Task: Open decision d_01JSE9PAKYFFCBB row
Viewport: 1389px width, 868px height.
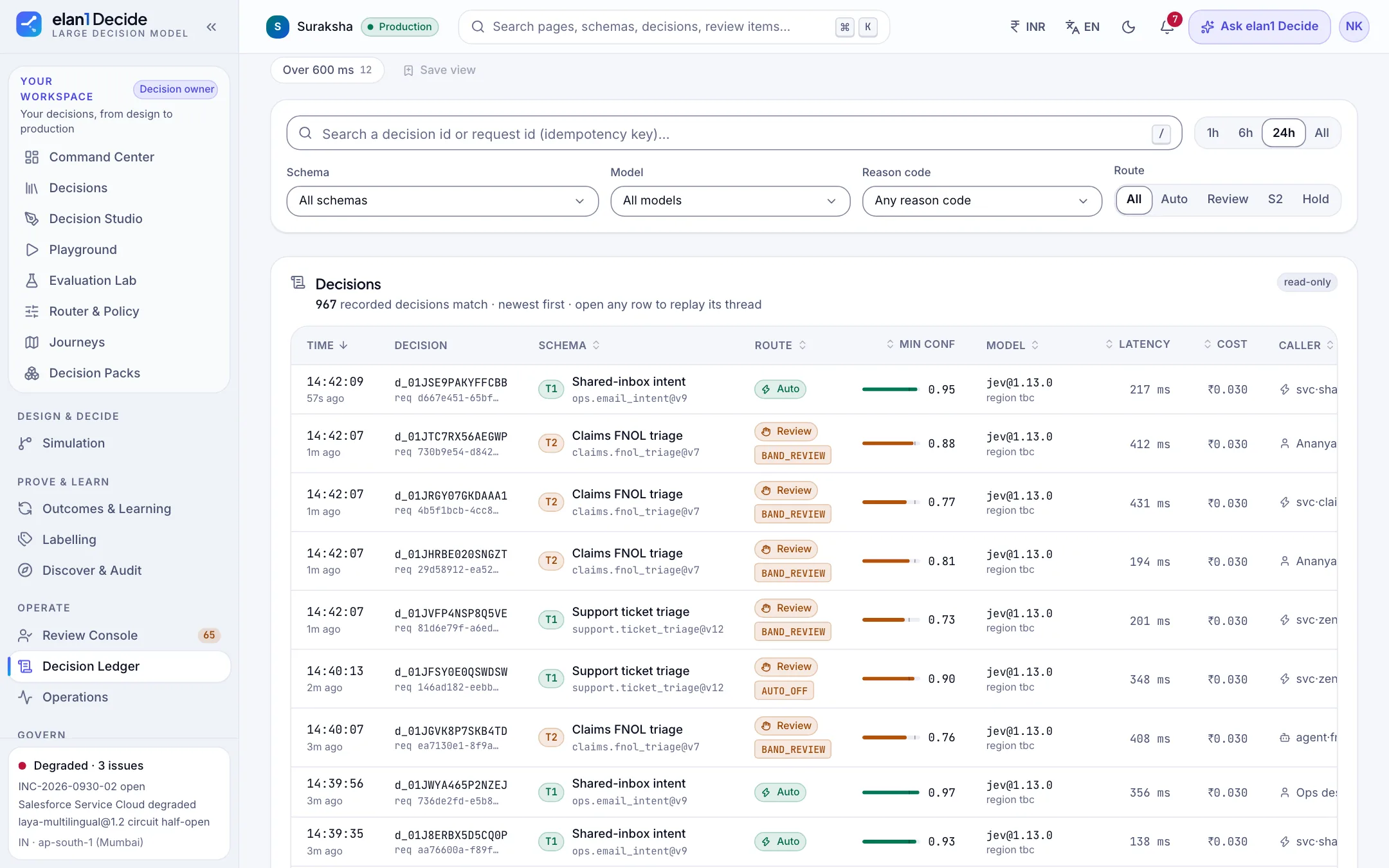Action: point(813,390)
